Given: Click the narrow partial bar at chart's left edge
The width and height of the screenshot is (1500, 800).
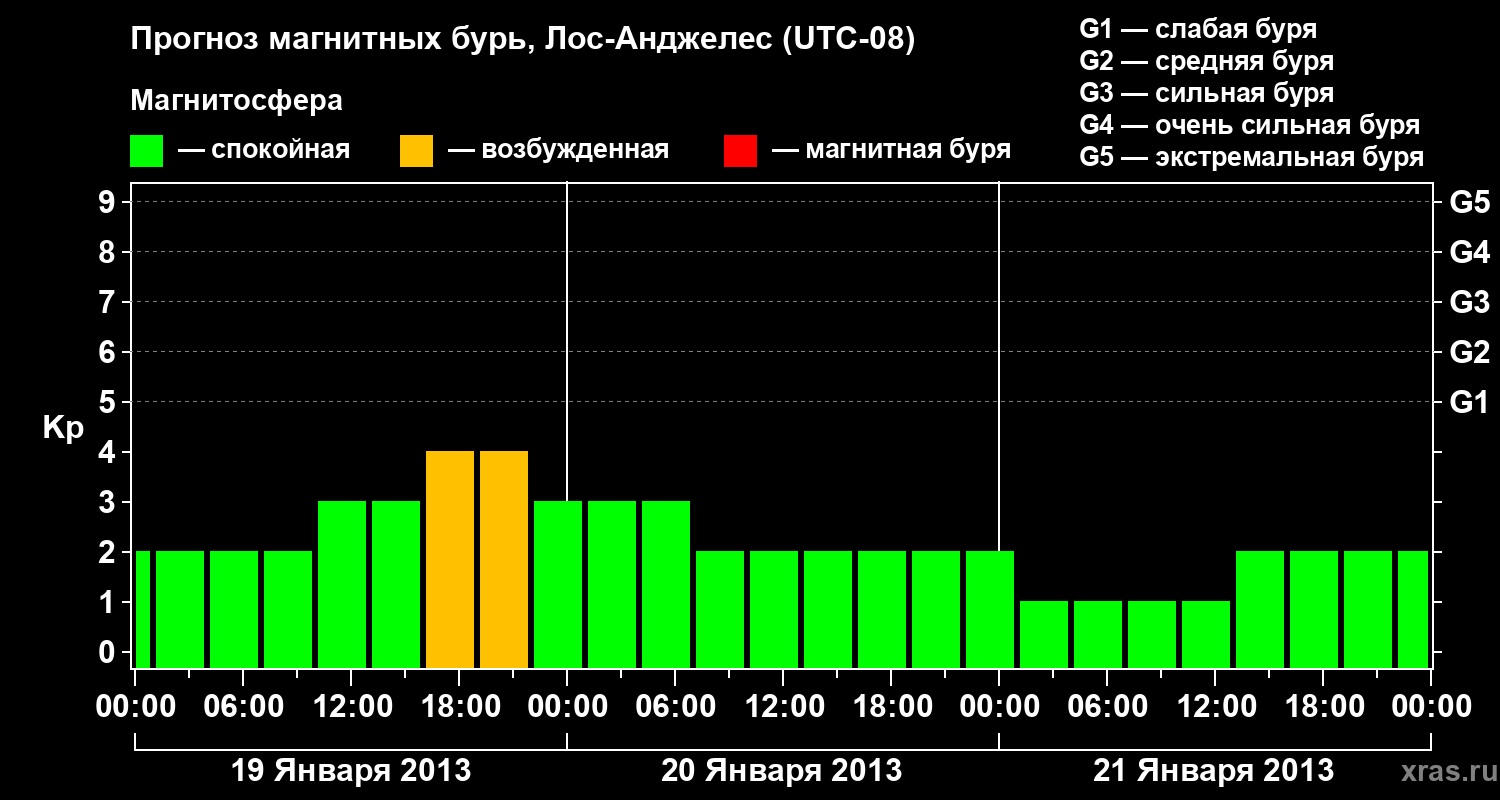Looking at the screenshot, I should (x=142, y=609).
